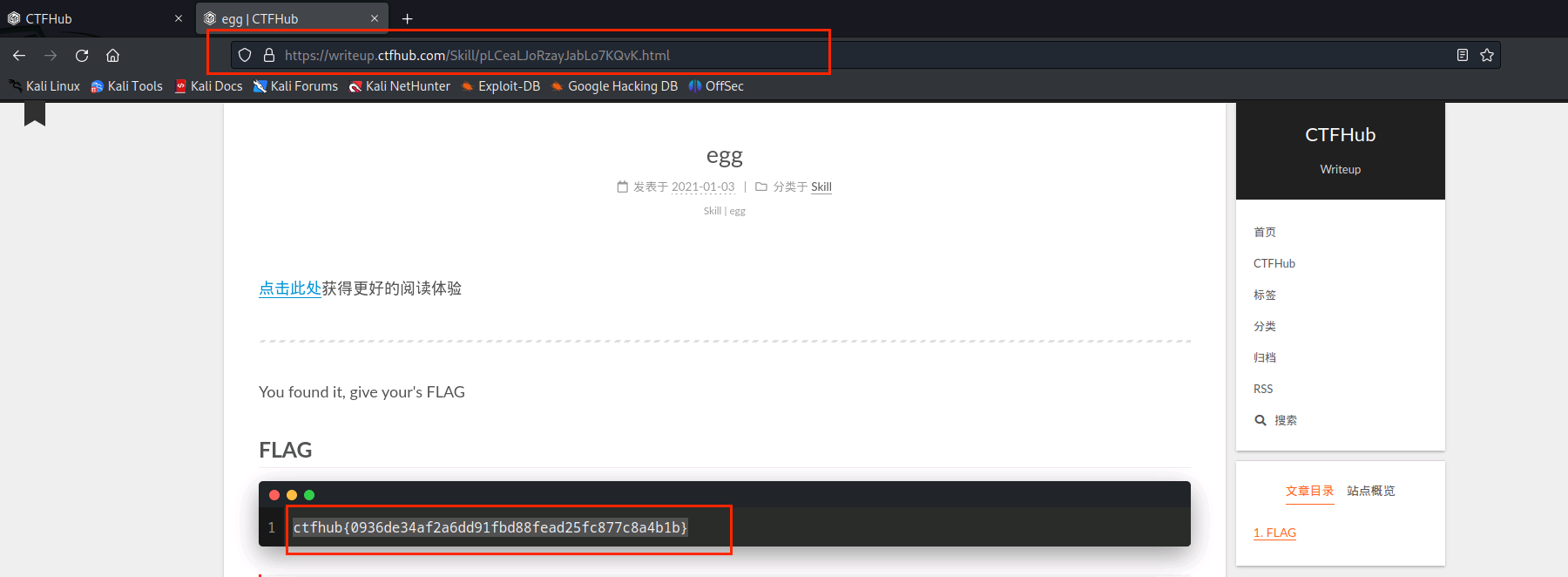Open the shield tracking protection icon

(245, 55)
